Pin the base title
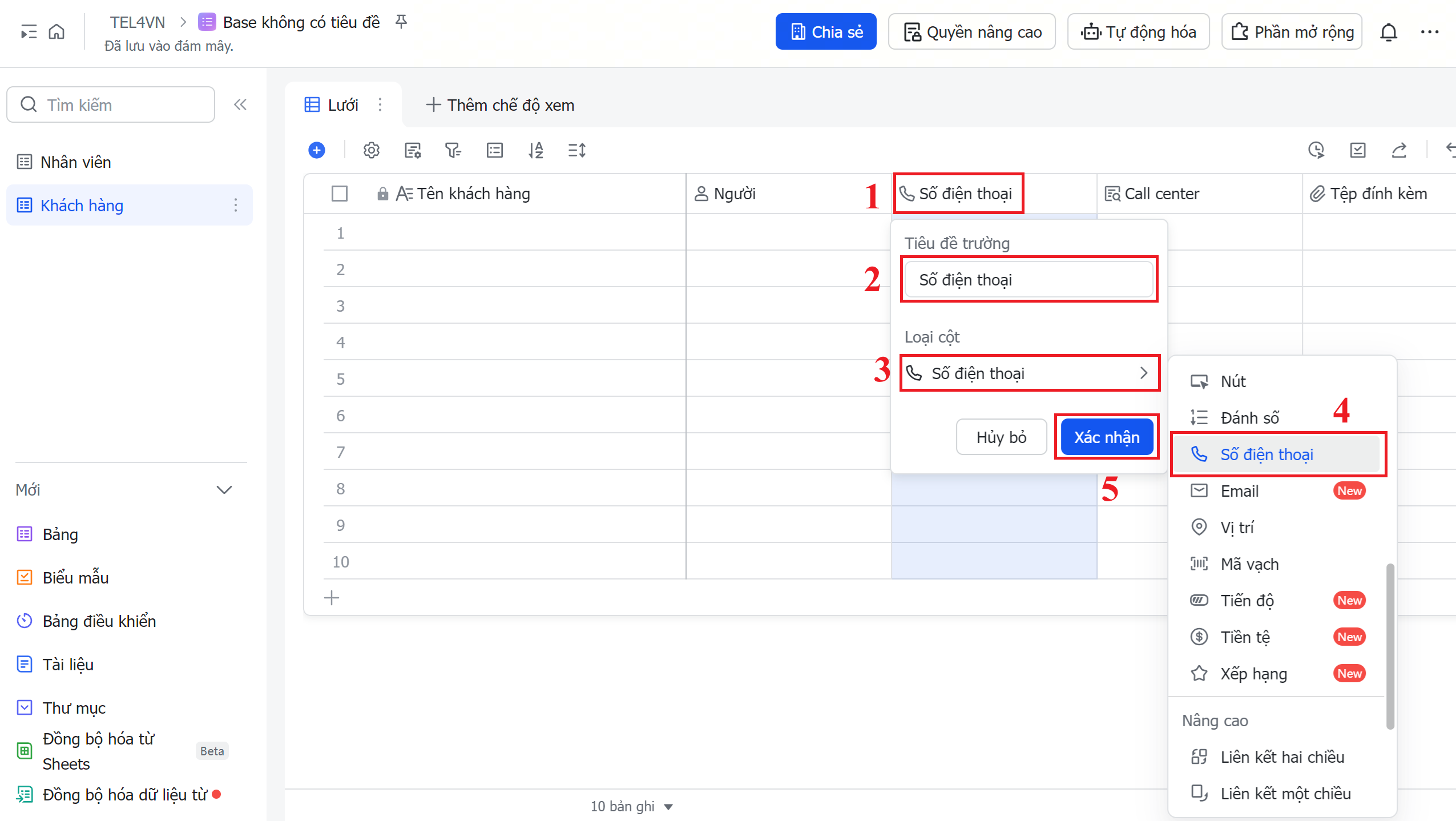Screen dimensions: 1456x821 coord(401,22)
